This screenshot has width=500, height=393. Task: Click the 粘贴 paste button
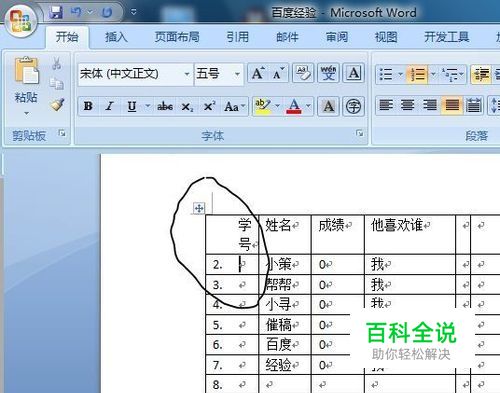(26, 79)
